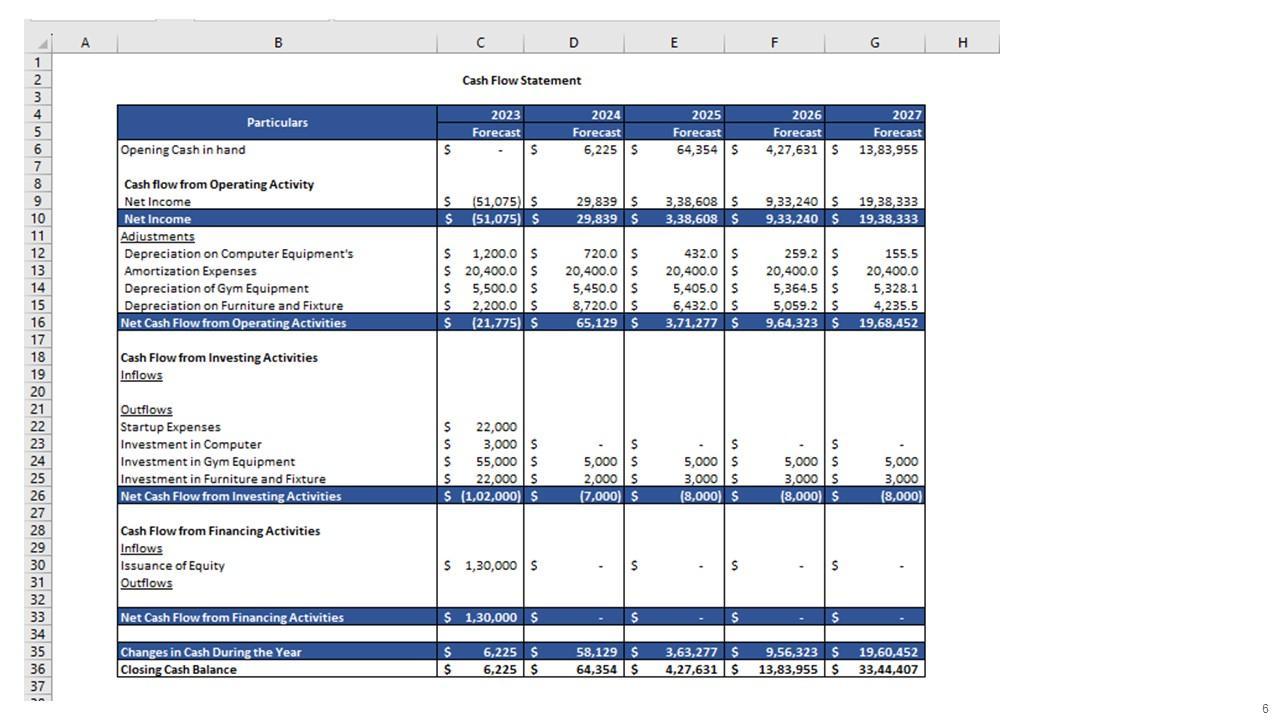
Task: Click Issuance of Equity 2023 value
Action: point(490,566)
